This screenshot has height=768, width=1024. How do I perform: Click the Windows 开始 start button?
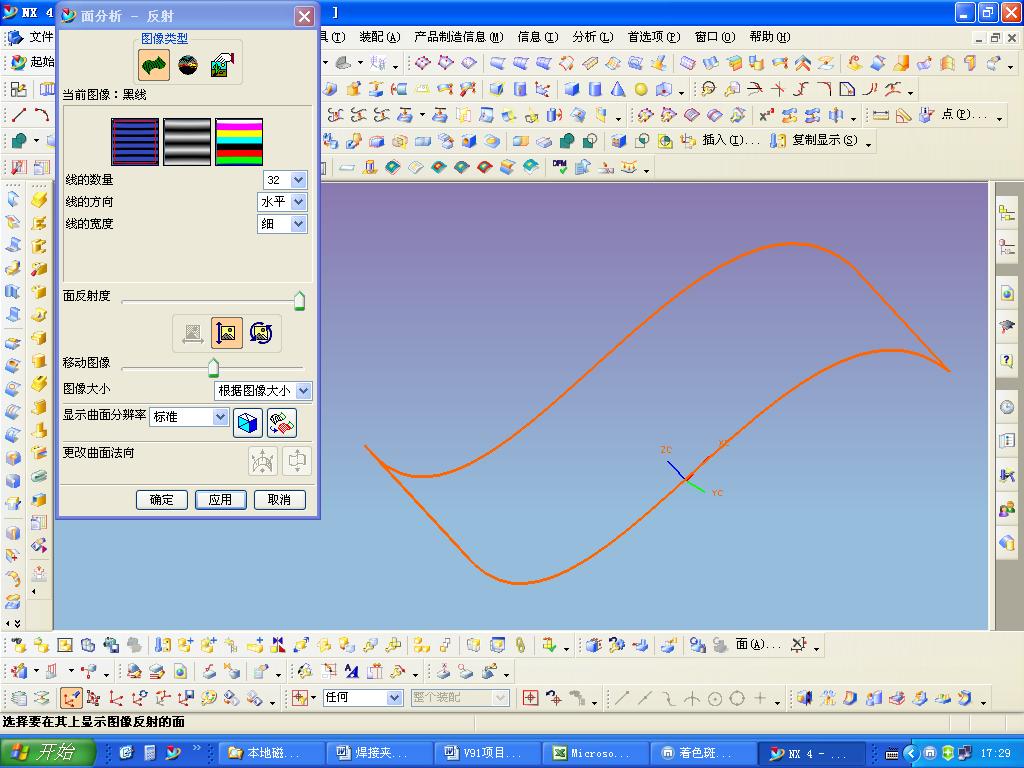(x=48, y=752)
